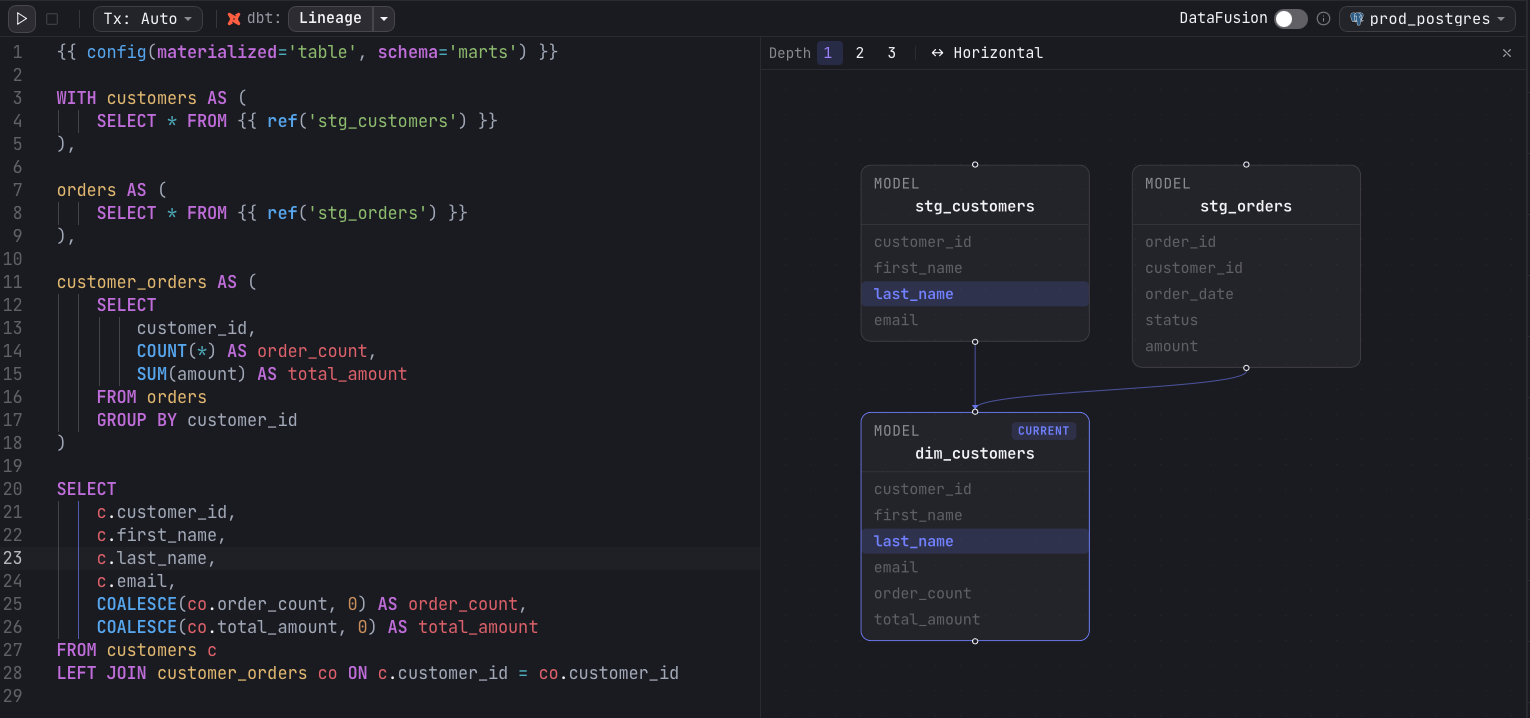This screenshot has width=1530, height=718.
Task: Click line number 23 in the gutter
Action: (x=12, y=558)
